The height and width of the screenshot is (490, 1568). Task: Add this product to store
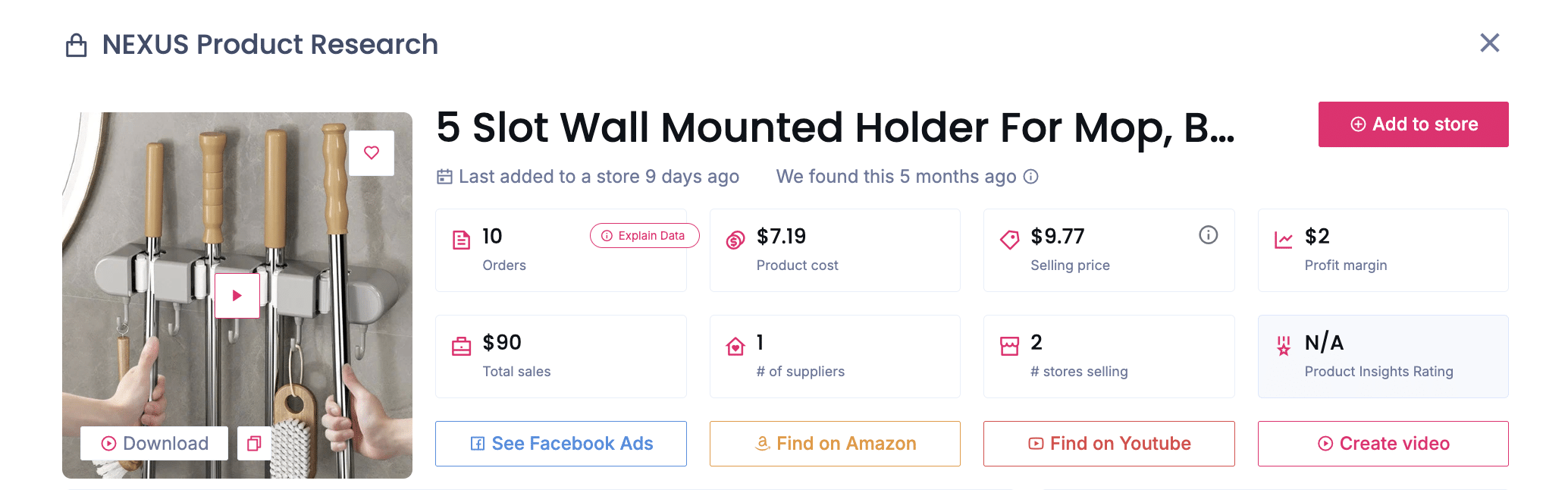(x=1413, y=124)
